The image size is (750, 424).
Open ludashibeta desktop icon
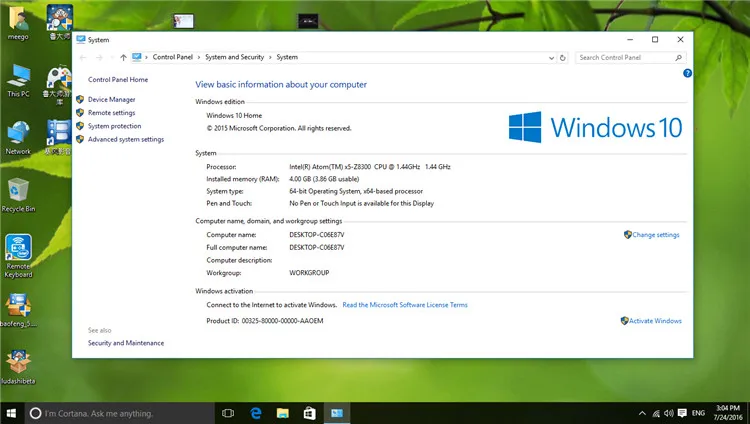click(x=18, y=368)
